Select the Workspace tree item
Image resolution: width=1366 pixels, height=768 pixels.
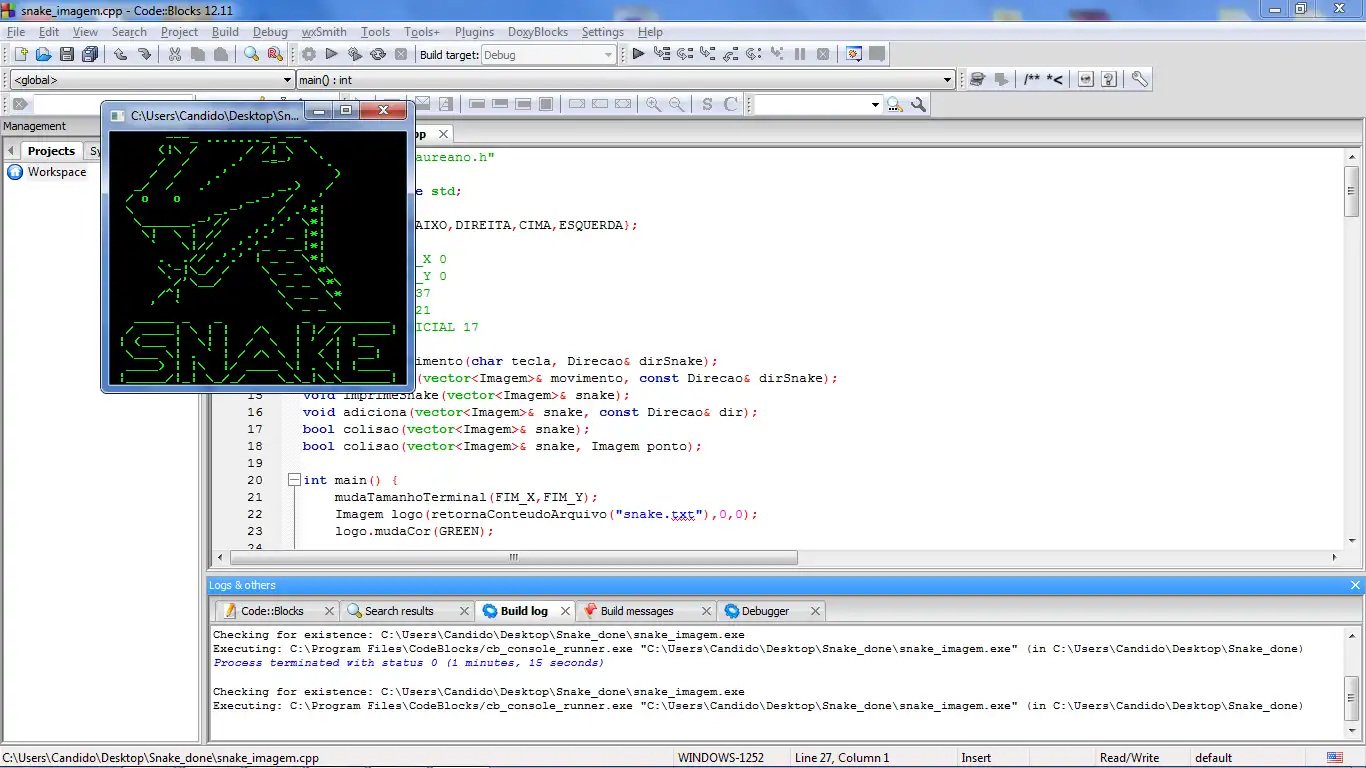[x=57, y=172]
